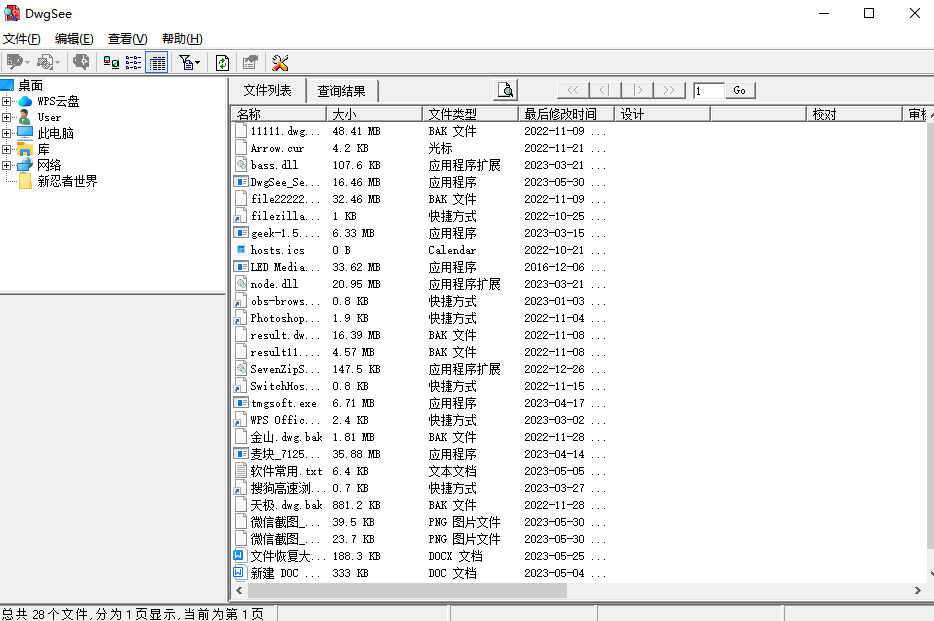Click the 新建 DOC document icon
The width and height of the screenshot is (934, 621).
click(239, 573)
